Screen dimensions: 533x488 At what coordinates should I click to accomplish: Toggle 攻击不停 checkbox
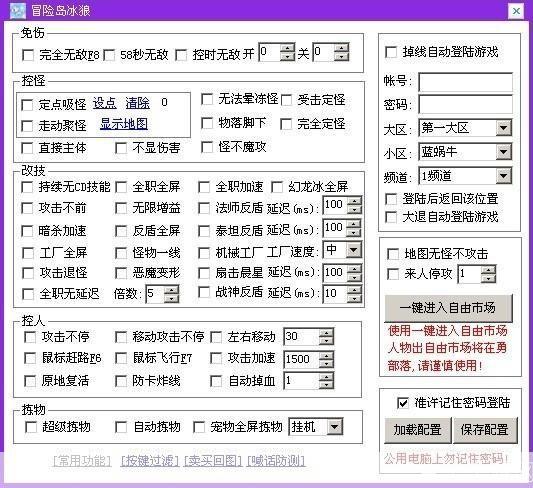[x=30, y=337]
